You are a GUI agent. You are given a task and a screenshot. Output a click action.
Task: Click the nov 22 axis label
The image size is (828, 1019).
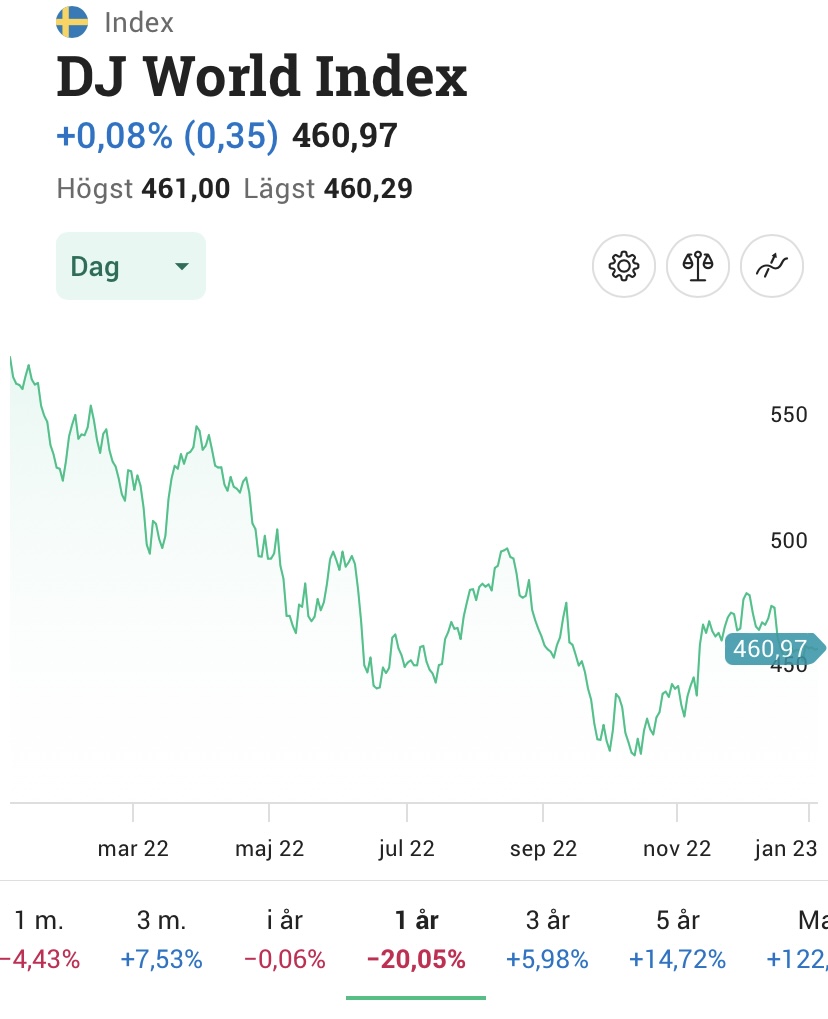click(677, 849)
